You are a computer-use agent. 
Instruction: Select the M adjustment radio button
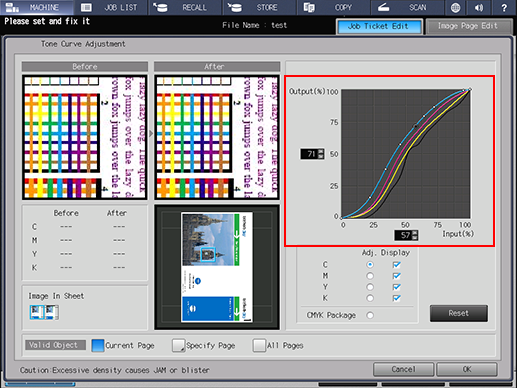[370, 276]
